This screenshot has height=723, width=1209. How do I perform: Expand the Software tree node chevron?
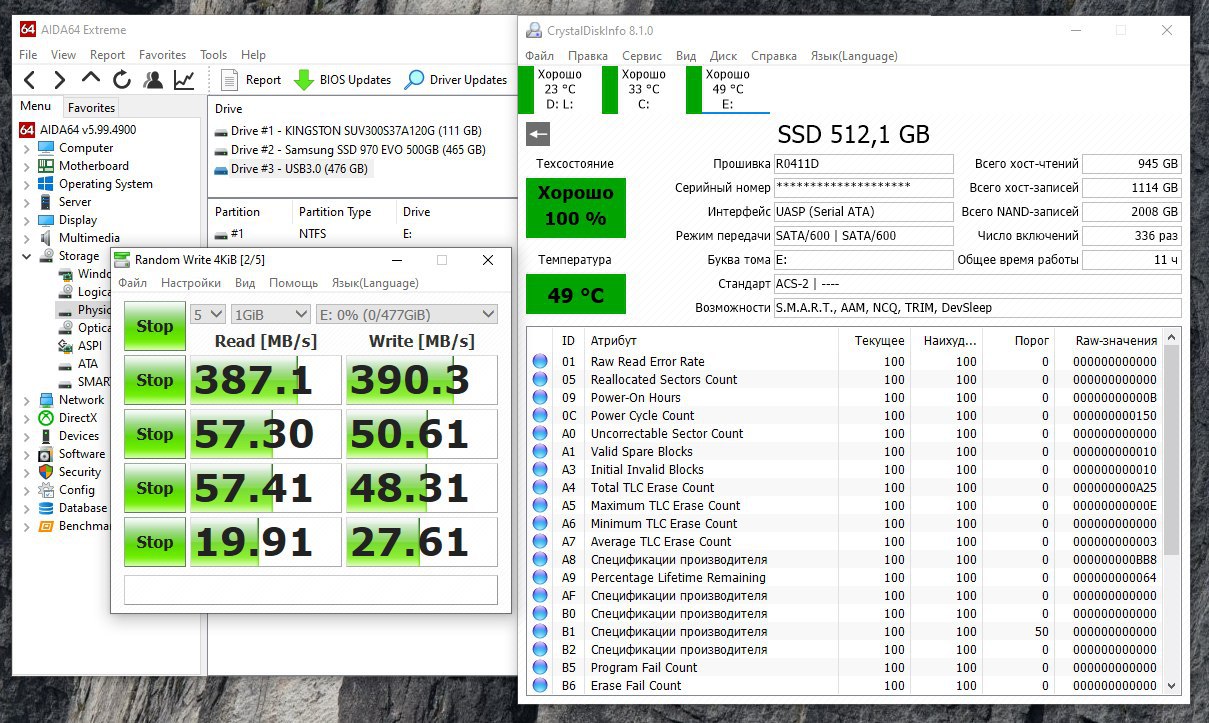[x=26, y=454]
